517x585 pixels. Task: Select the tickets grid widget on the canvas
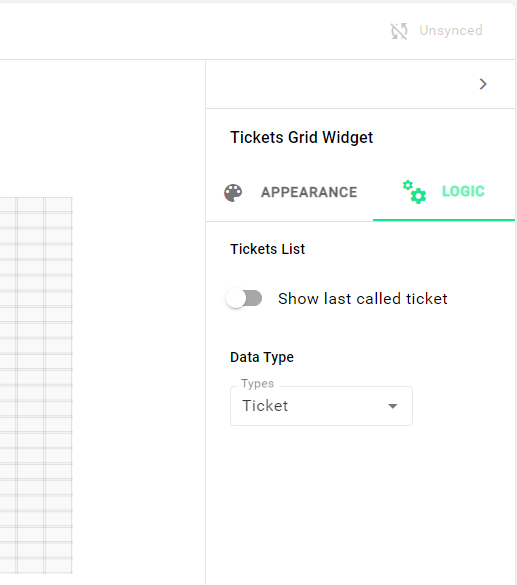click(36, 385)
